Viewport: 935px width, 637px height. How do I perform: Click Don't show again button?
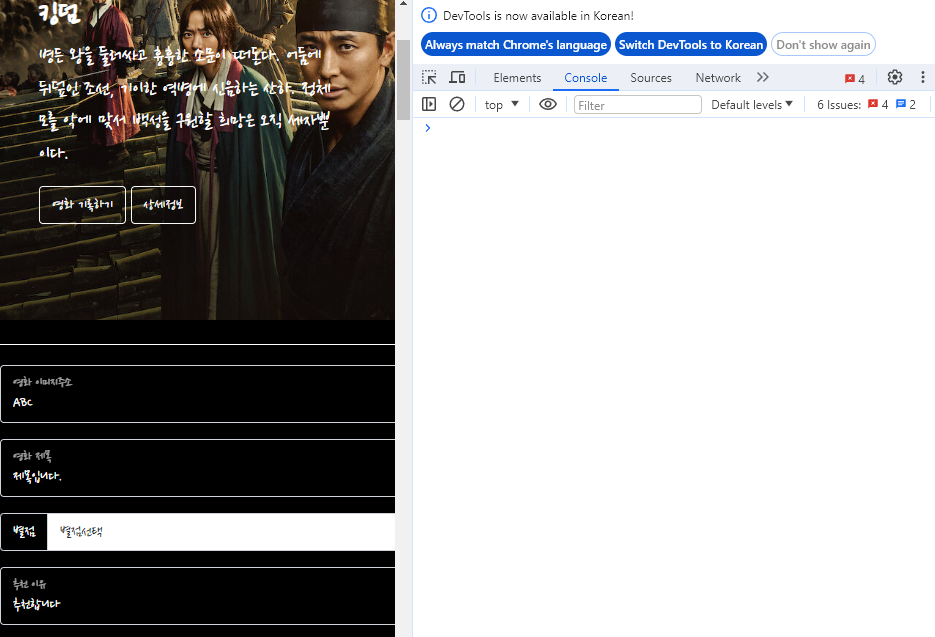(x=823, y=45)
